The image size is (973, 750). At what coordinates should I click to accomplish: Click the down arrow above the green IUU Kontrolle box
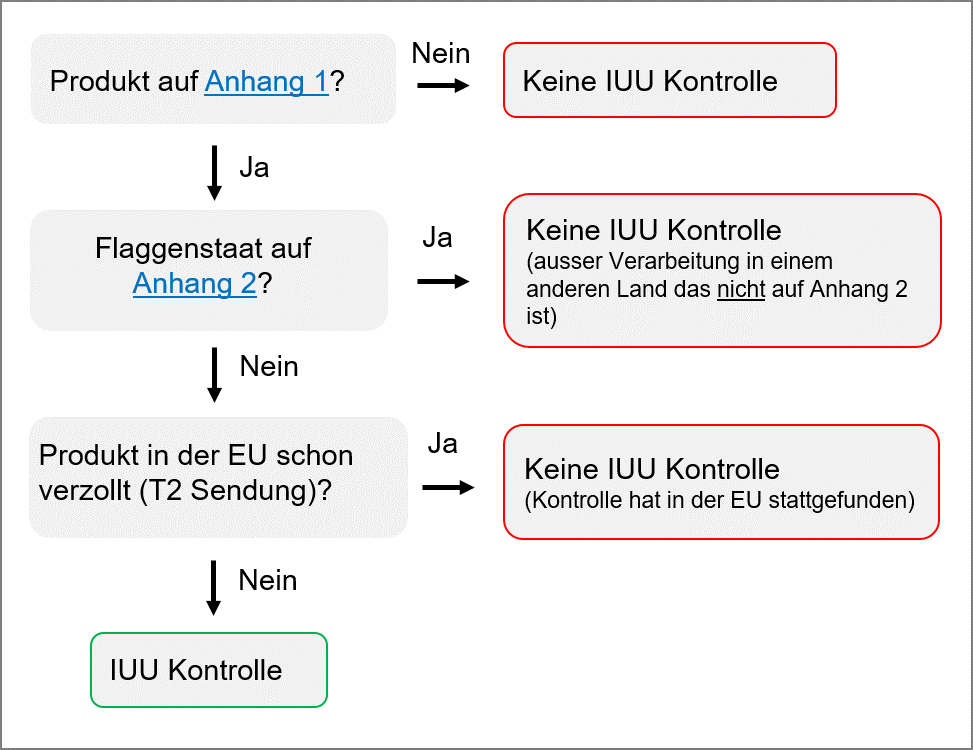point(213,587)
